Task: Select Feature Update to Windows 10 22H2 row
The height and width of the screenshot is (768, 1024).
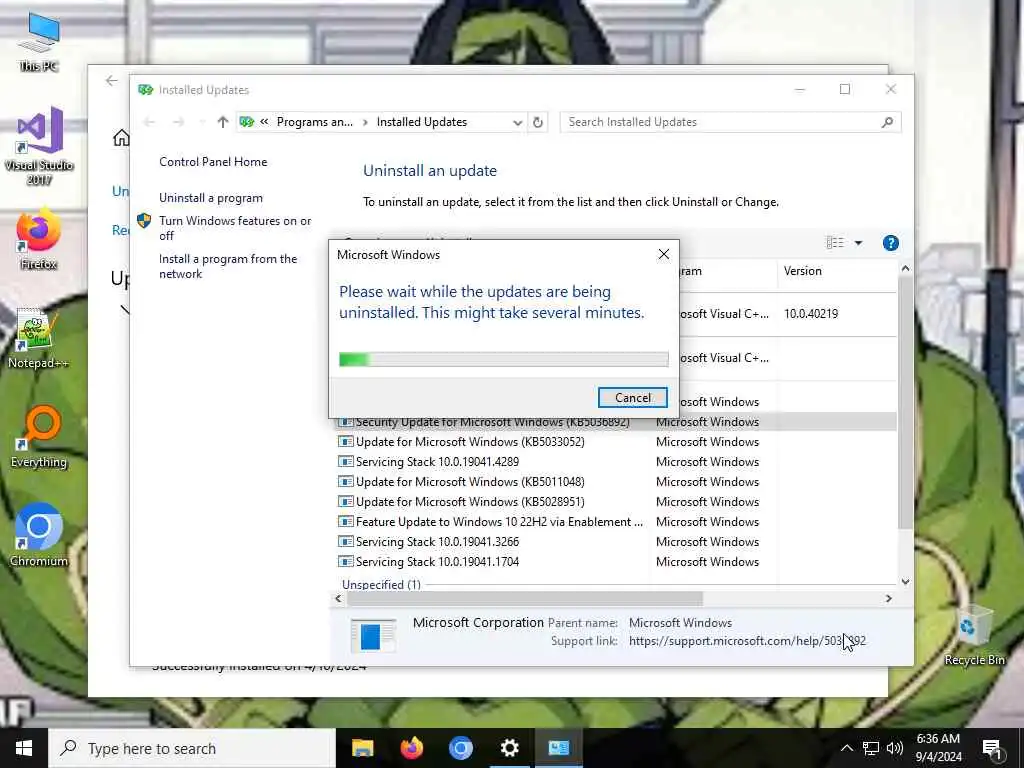Action: (x=616, y=522)
